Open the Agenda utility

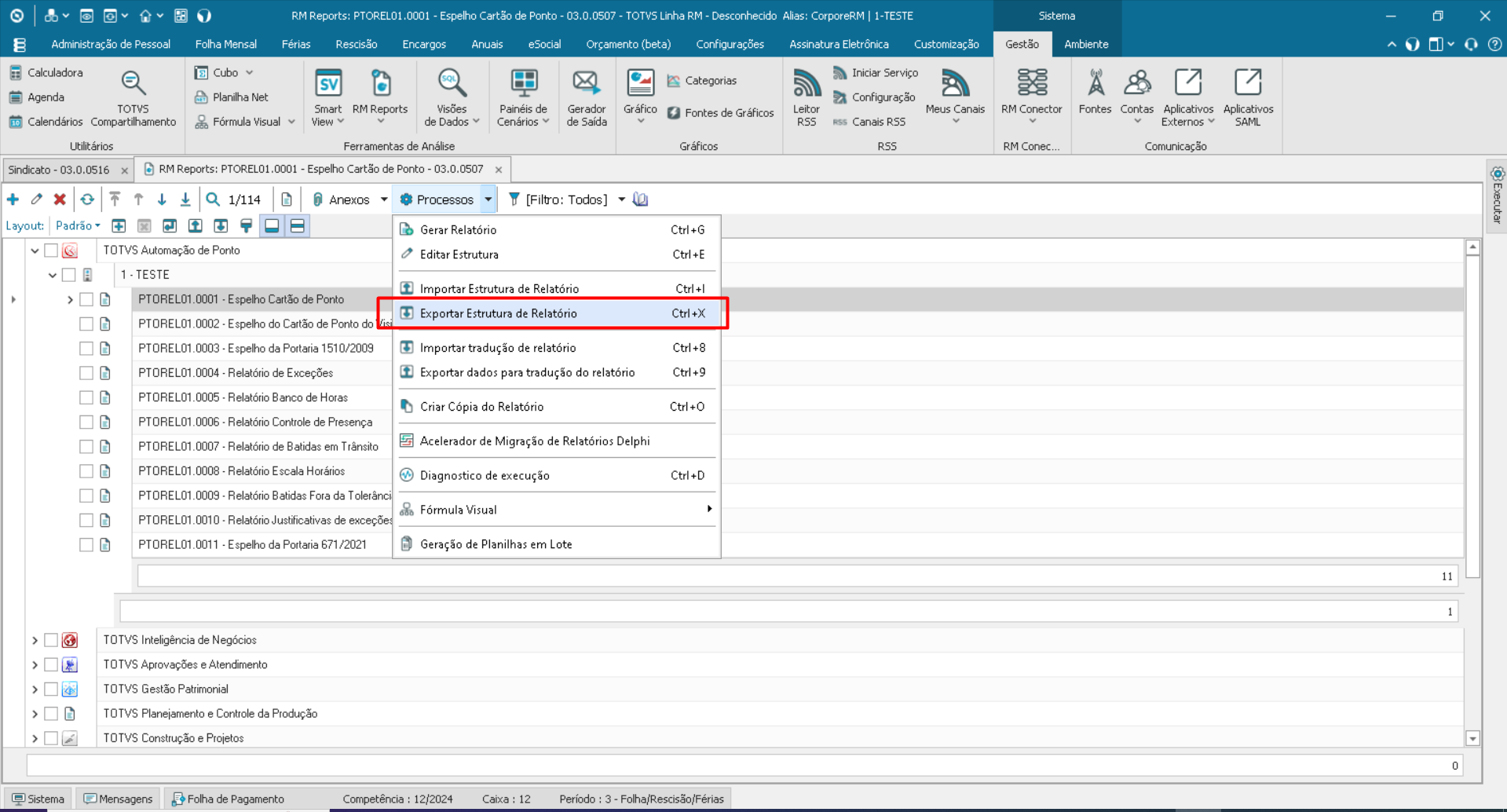click(x=37, y=97)
